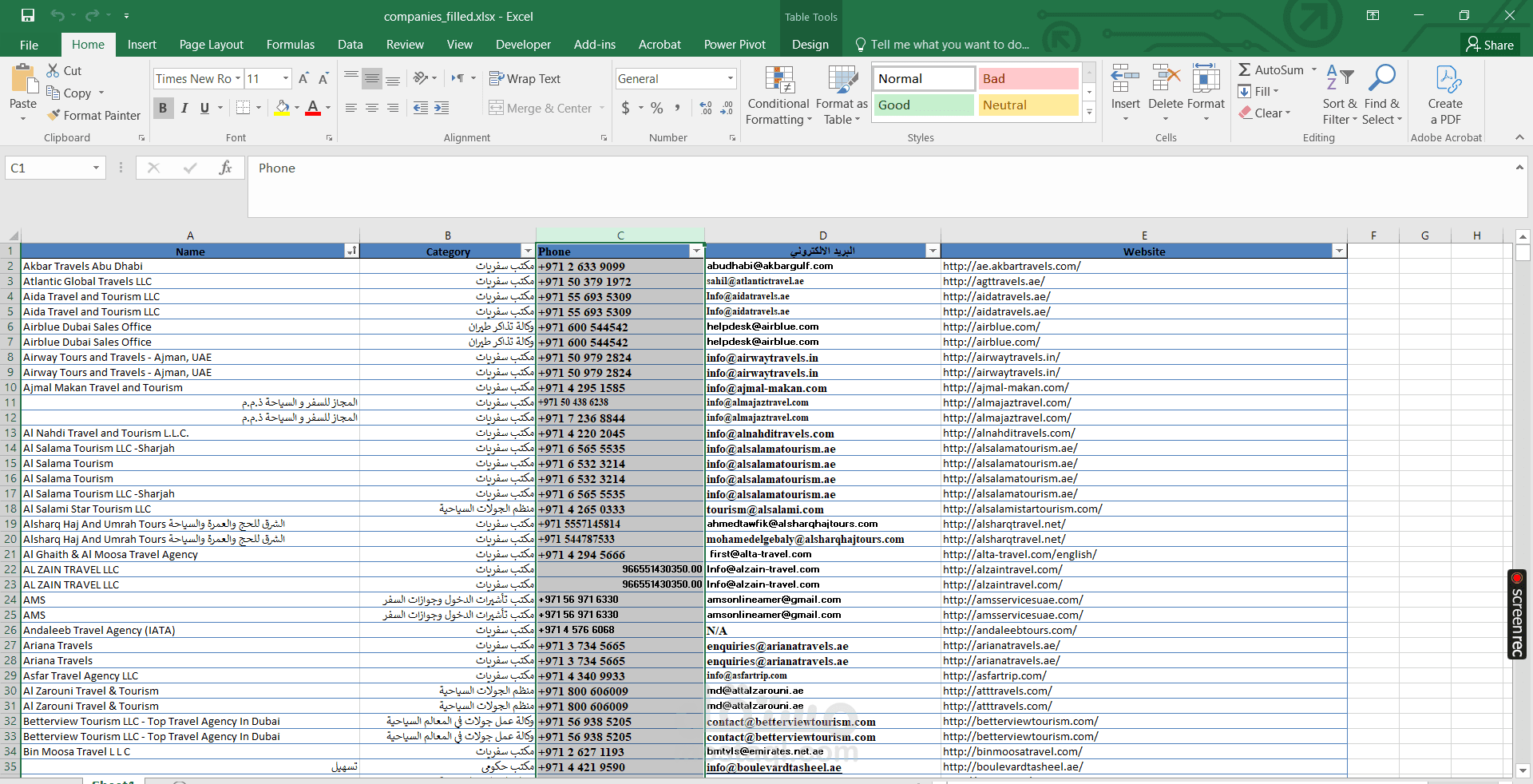Click the Paste clipboard icon
This screenshot has width=1533, height=784.
[x=23, y=80]
